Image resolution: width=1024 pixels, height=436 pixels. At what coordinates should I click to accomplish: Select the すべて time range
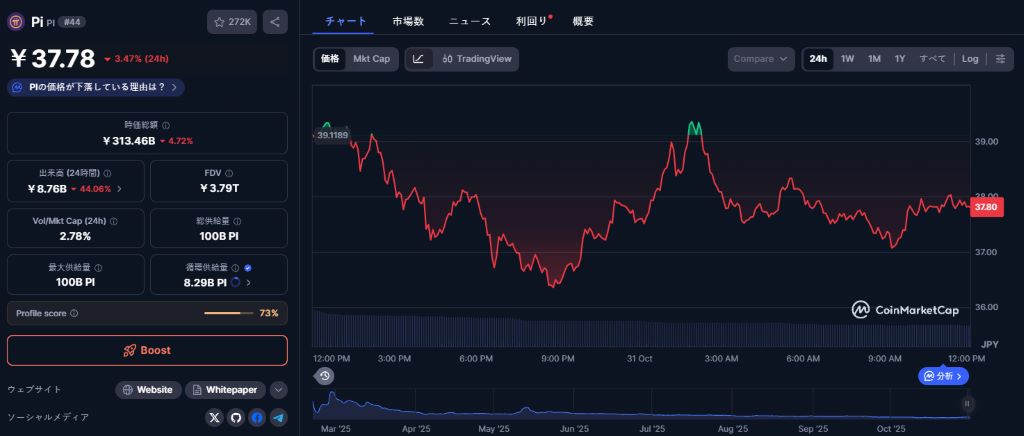(x=933, y=59)
